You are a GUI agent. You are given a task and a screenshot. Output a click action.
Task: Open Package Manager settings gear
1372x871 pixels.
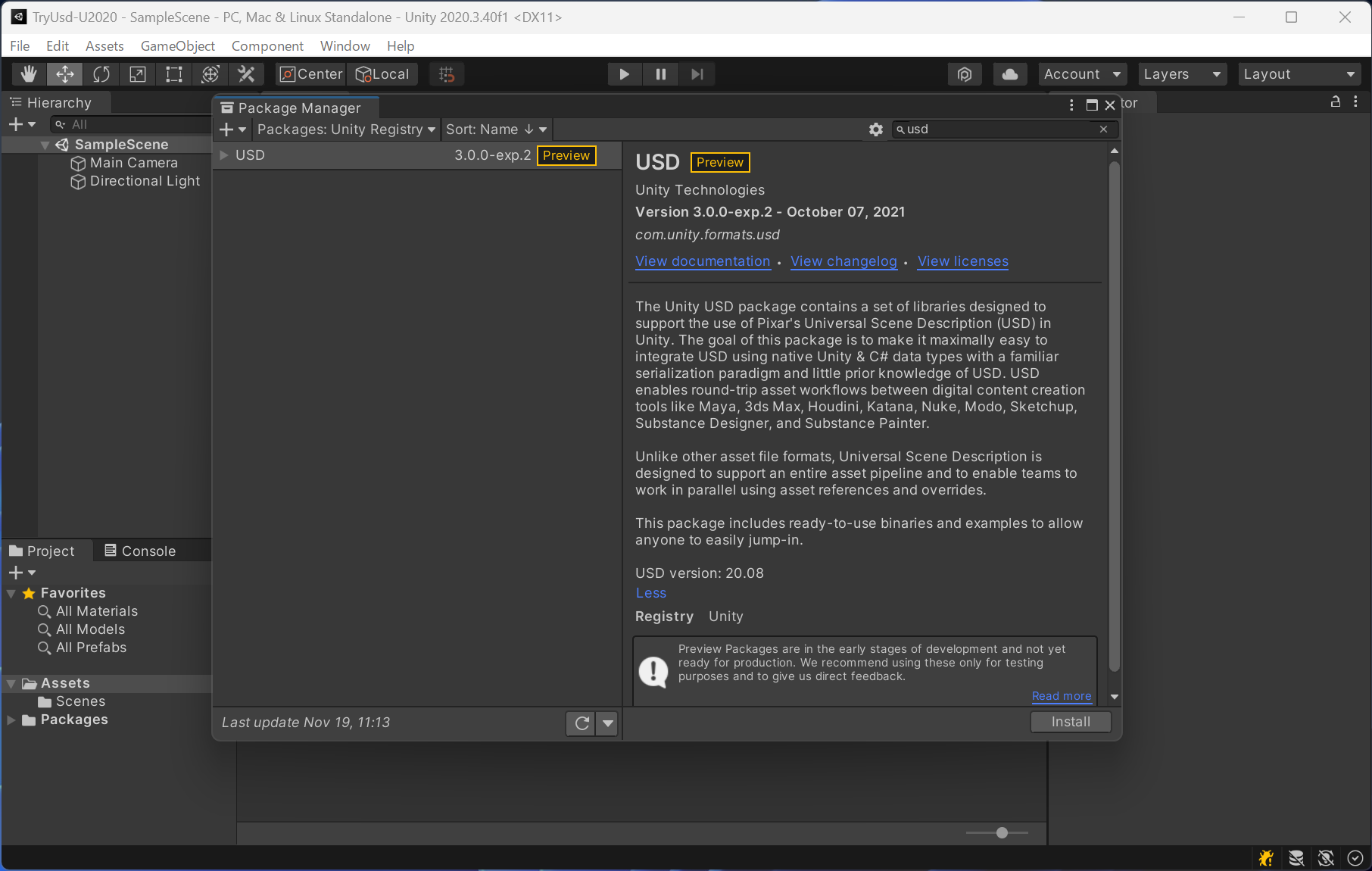point(876,130)
